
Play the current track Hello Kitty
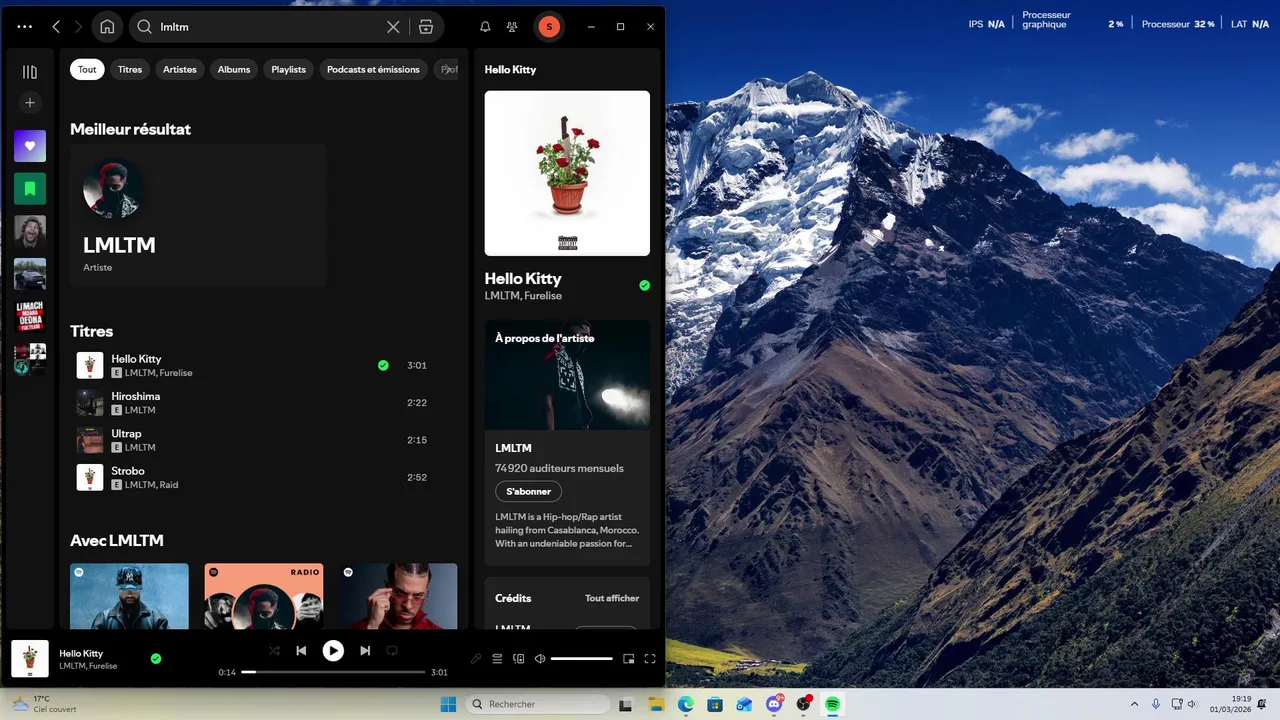click(333, 651)
